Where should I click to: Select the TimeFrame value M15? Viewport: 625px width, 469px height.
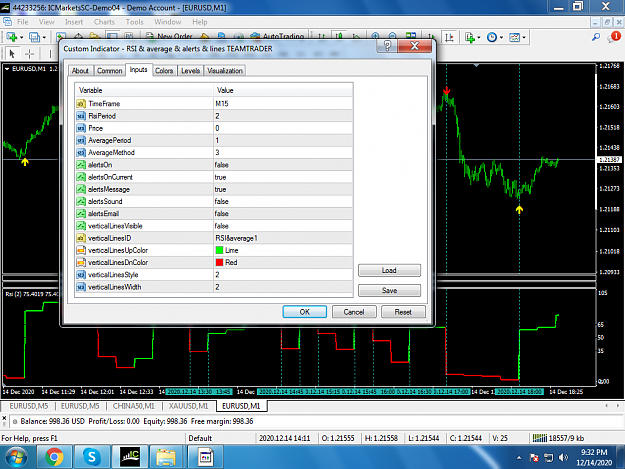click(x=283, y=104)
